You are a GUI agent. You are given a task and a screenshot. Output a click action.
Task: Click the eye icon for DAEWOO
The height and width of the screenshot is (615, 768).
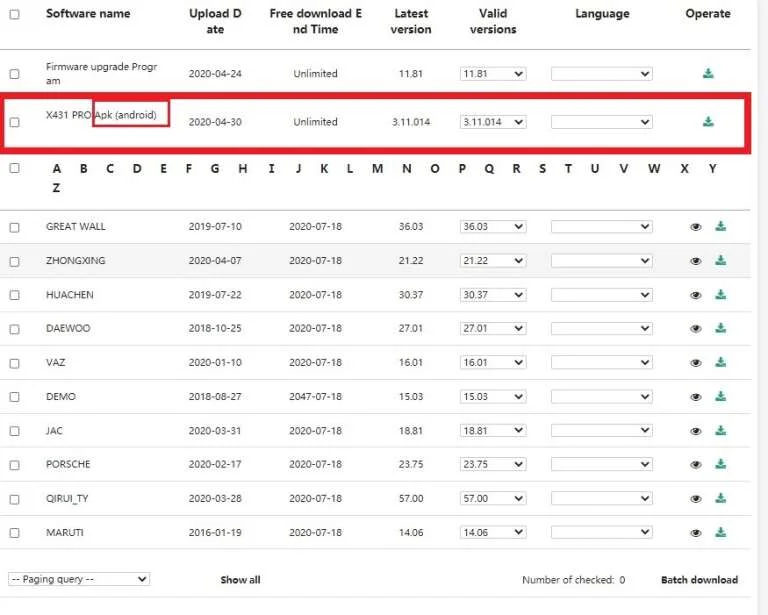coord(696,329)
